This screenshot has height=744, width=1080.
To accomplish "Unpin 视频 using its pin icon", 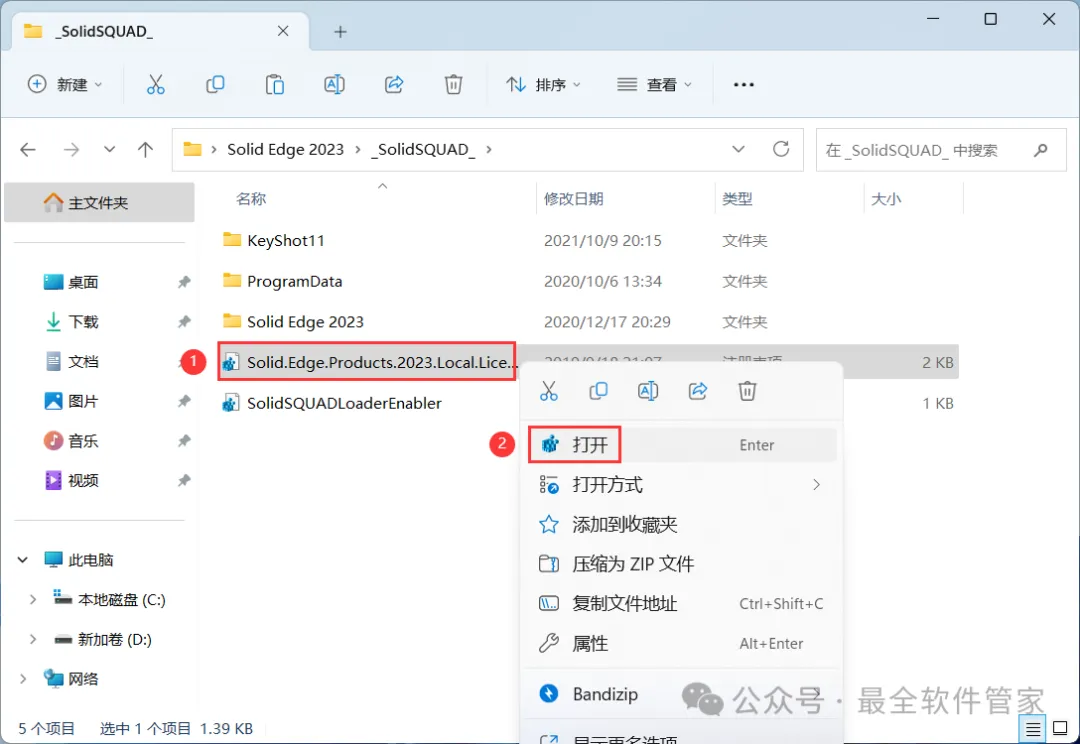I will [184, 480].
